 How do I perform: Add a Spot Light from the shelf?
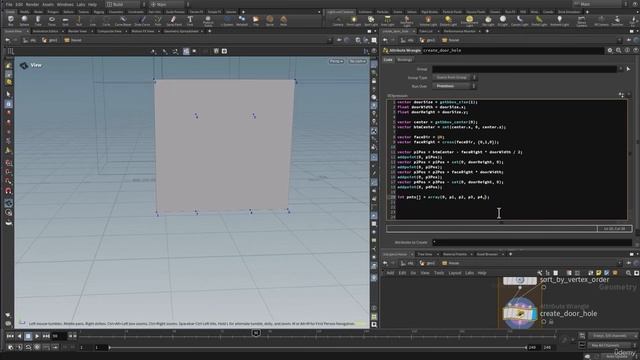coord(371,20)
